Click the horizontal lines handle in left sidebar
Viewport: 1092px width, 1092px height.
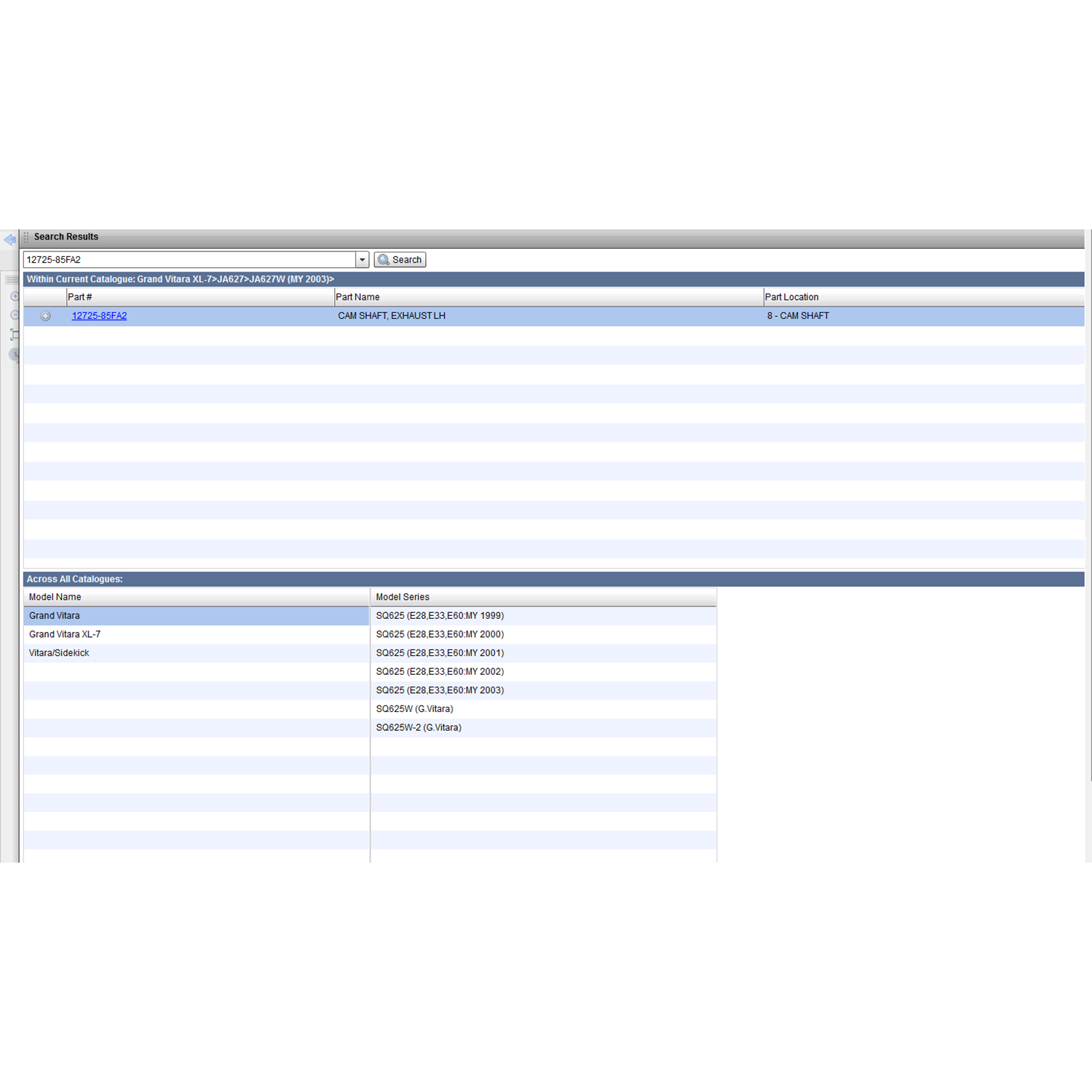[x=12, y=280]
